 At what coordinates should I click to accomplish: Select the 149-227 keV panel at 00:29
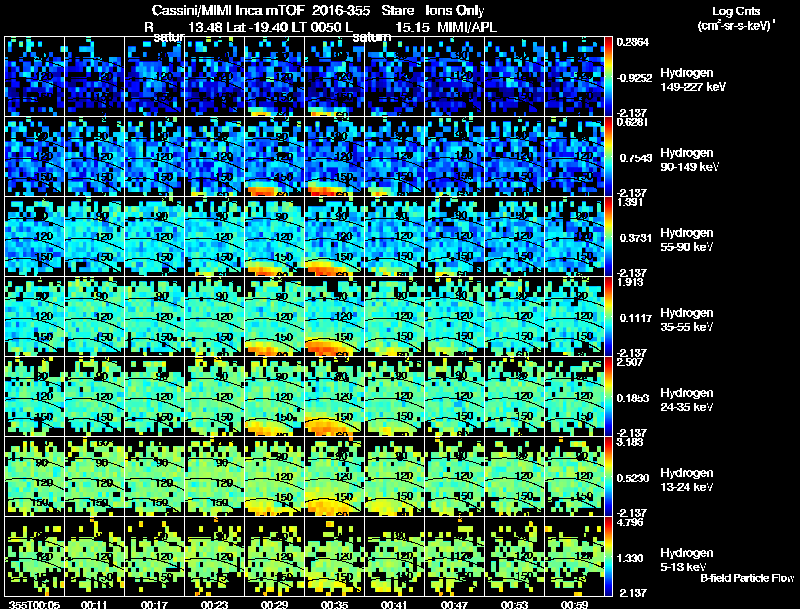pos(274,77)
